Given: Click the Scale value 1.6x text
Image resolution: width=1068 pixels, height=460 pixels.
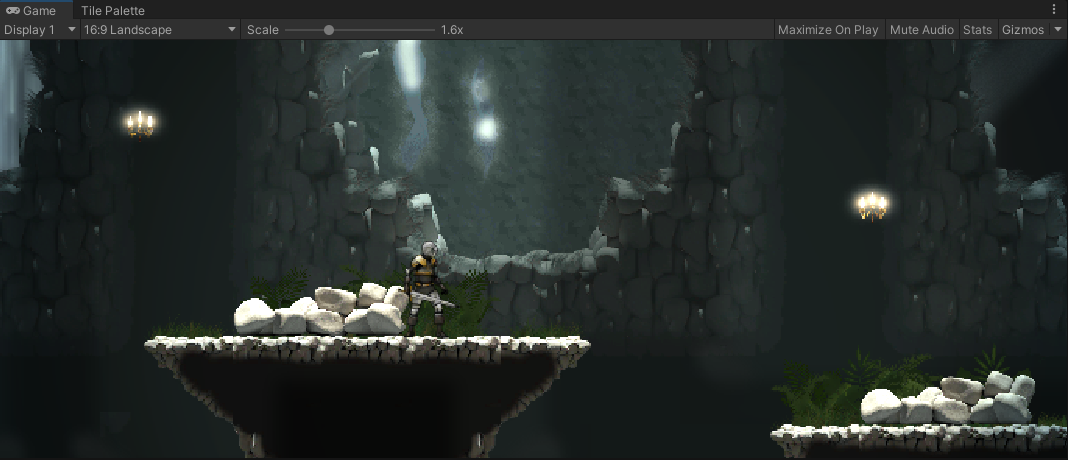Looking at the screenshot, I should (452, 30).
